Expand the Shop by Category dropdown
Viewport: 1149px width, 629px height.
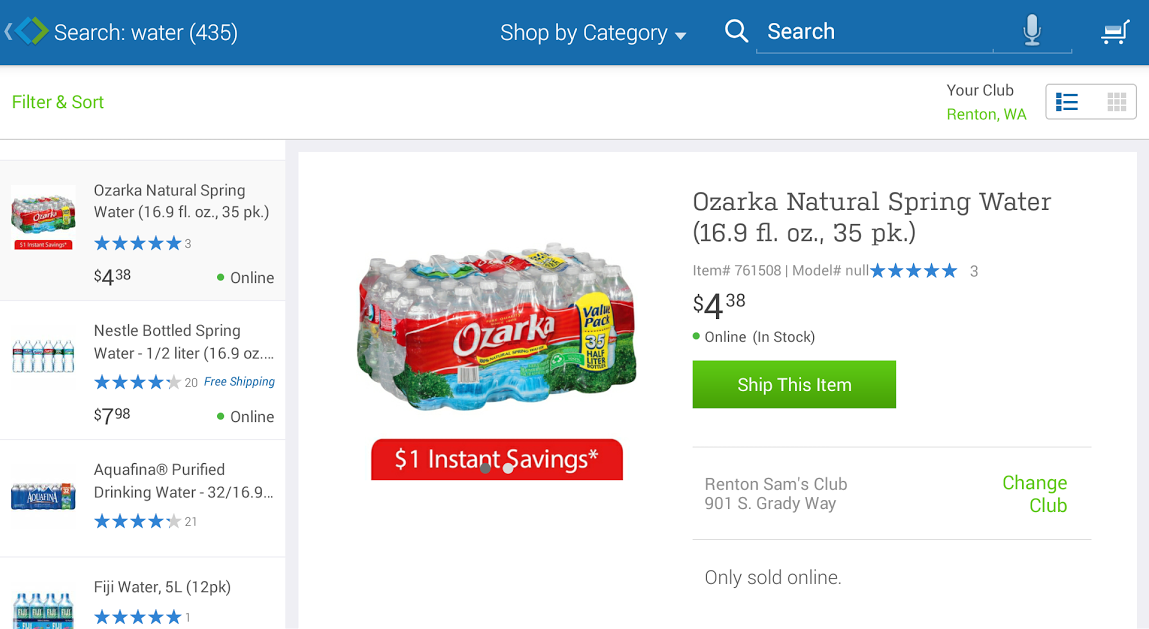click(593, 33)
